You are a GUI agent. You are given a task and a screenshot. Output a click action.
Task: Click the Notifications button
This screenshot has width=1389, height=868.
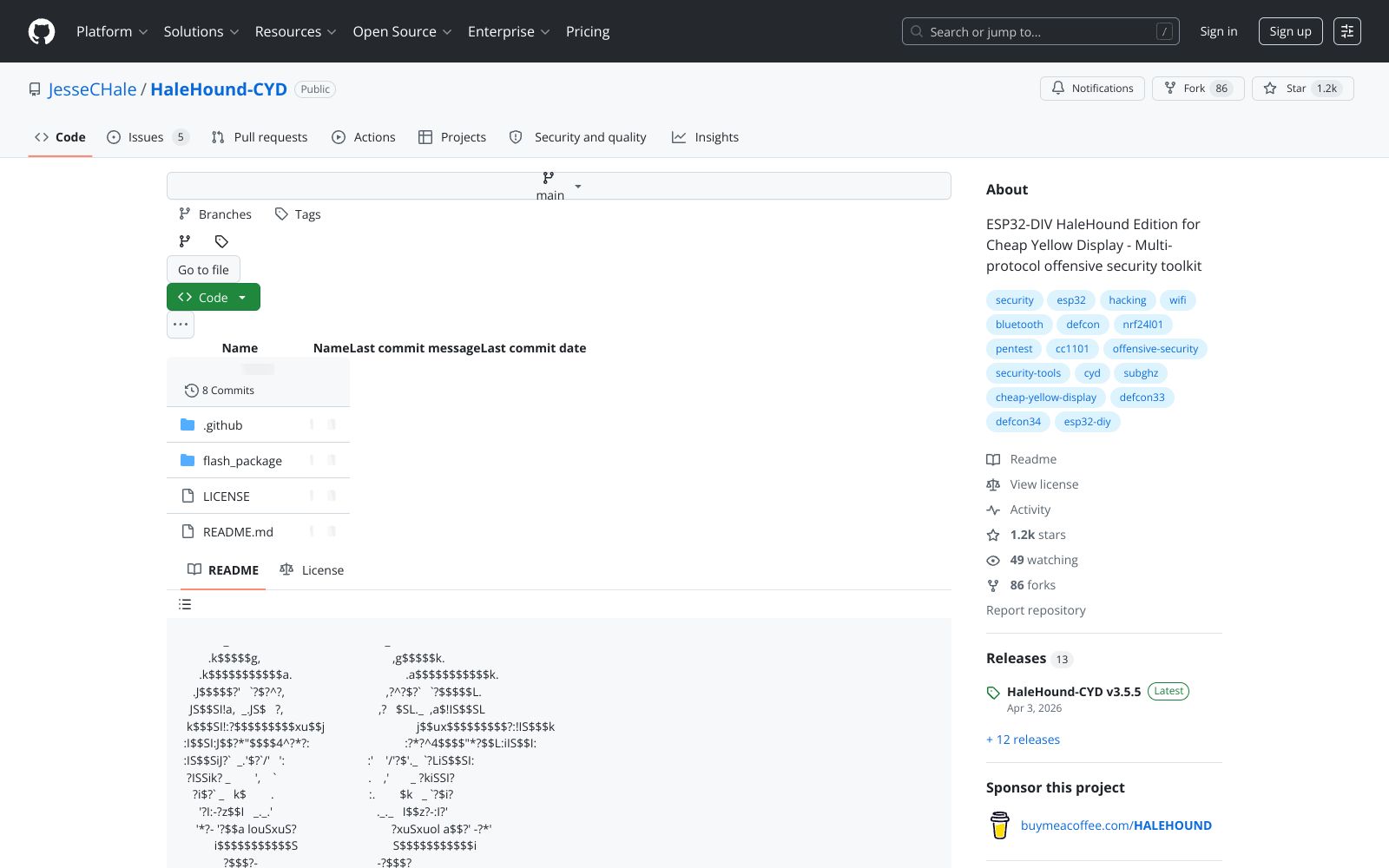click(x=1092, y=89)
